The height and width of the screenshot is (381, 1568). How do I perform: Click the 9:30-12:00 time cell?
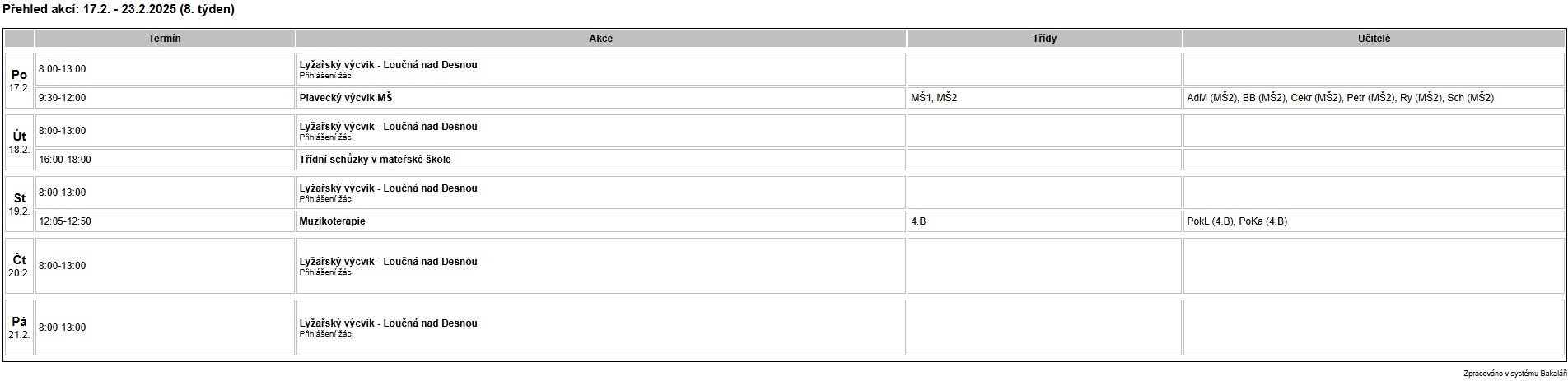tap(165, 98)
